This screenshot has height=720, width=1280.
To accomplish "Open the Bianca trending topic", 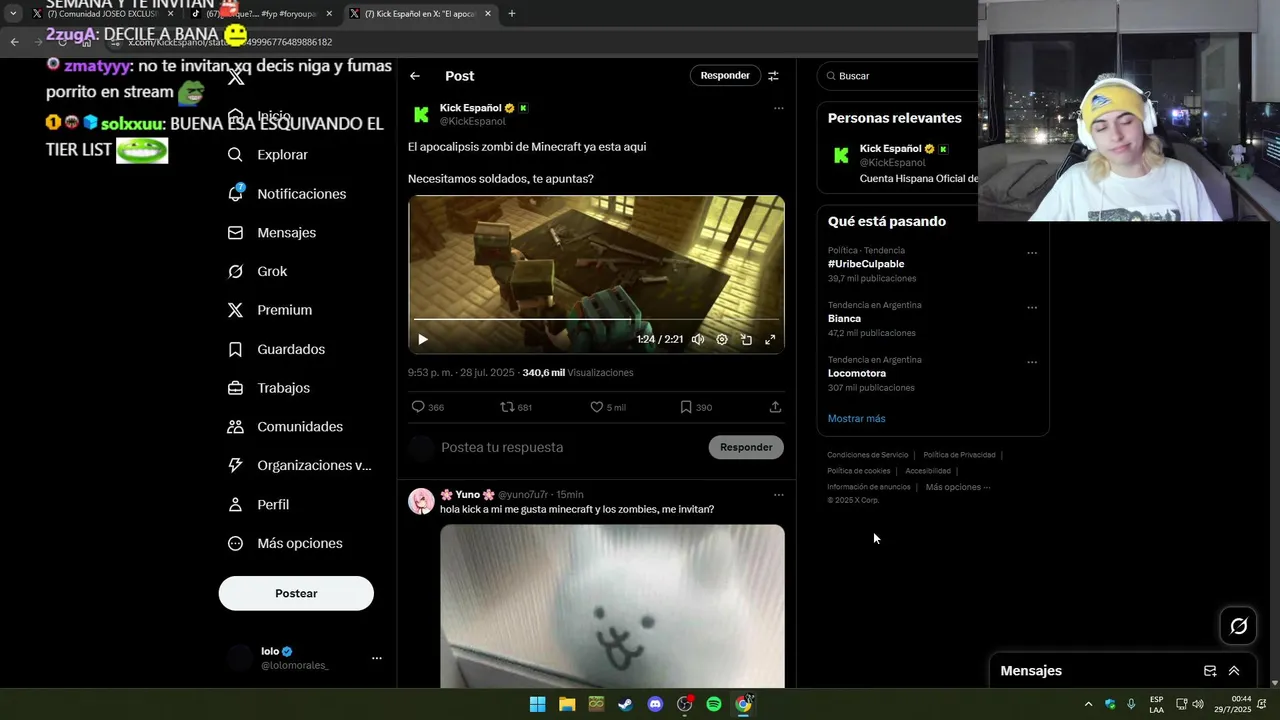I will 844,319.
